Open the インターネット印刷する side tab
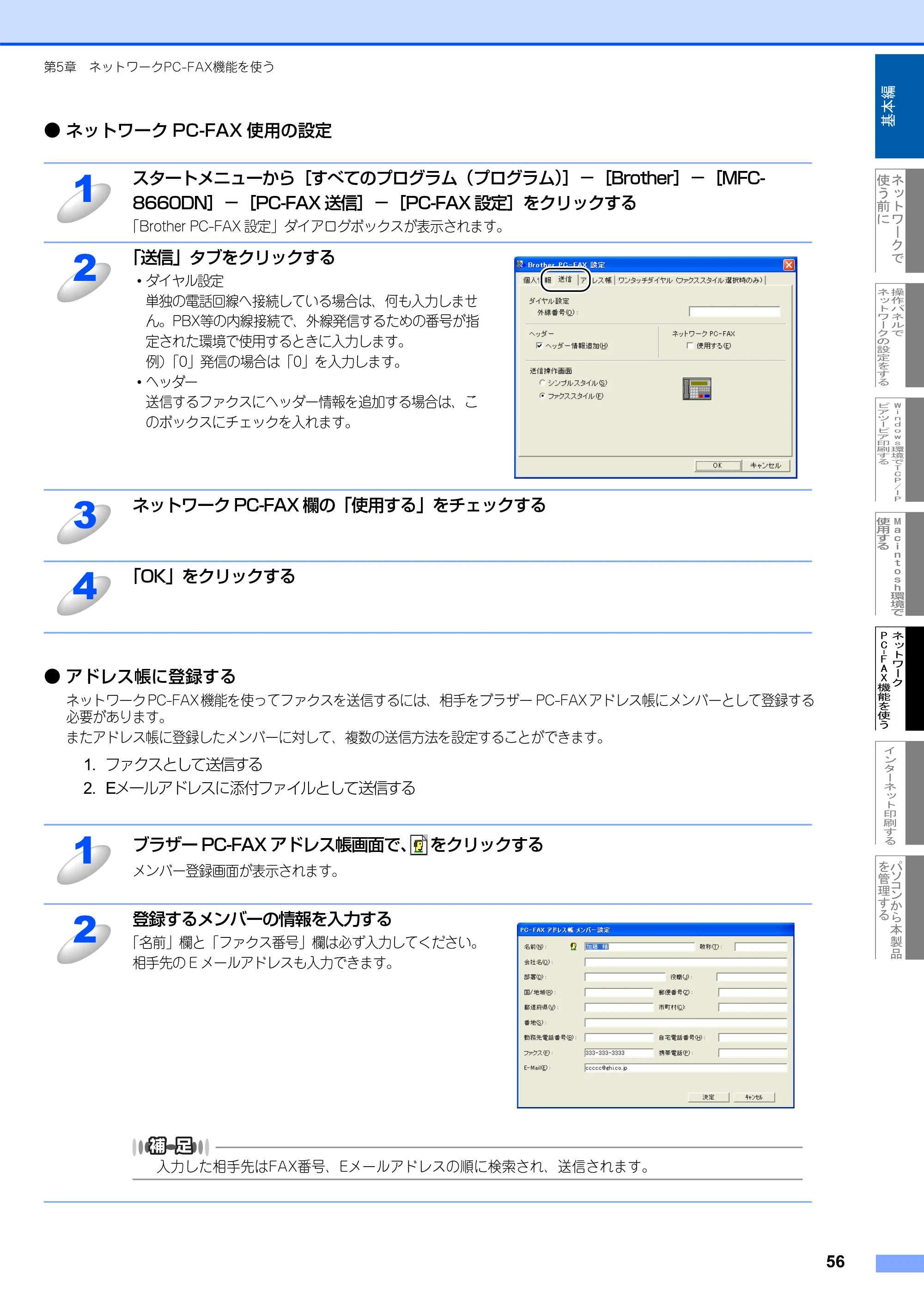 [899, 793]
